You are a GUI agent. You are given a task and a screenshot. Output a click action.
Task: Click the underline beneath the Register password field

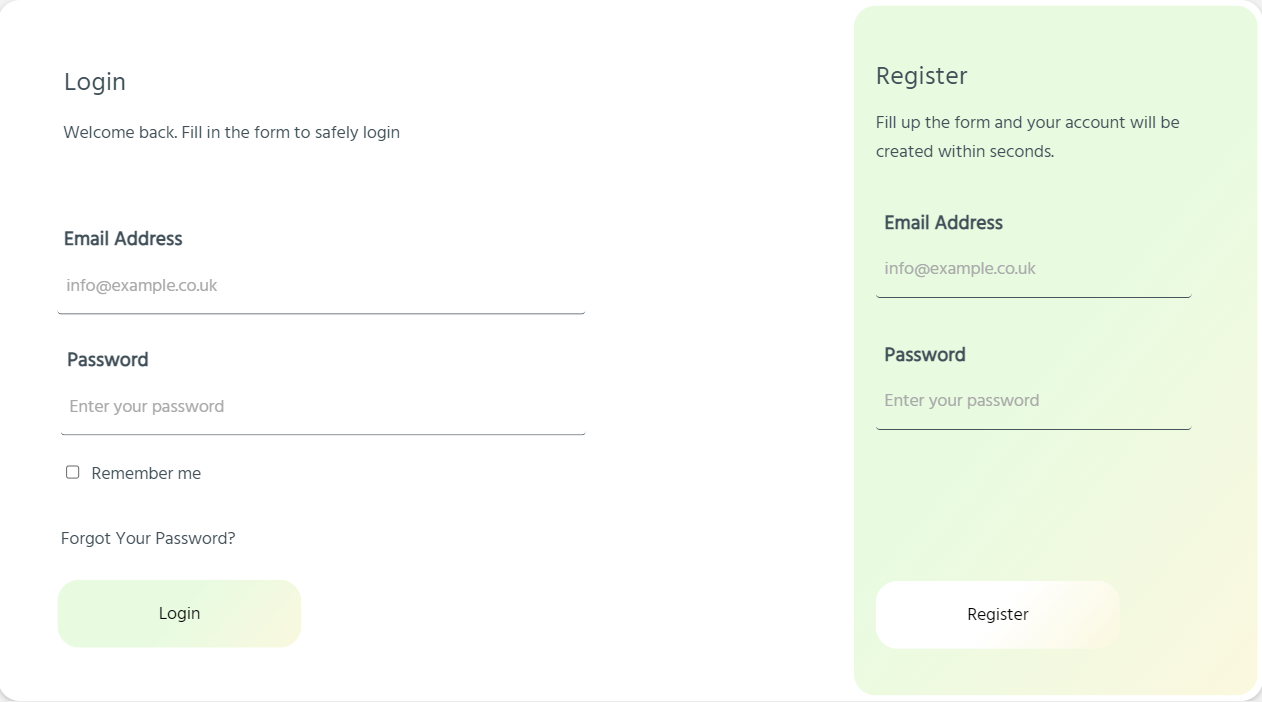[1033, 429]
